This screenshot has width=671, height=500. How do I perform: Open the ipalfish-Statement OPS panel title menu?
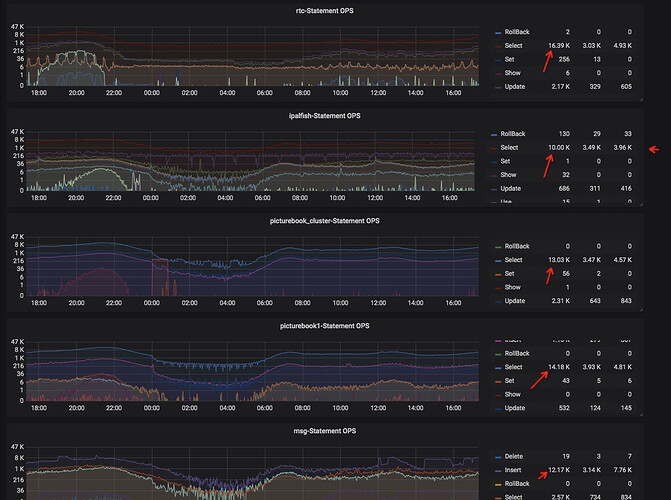point(324,116)
